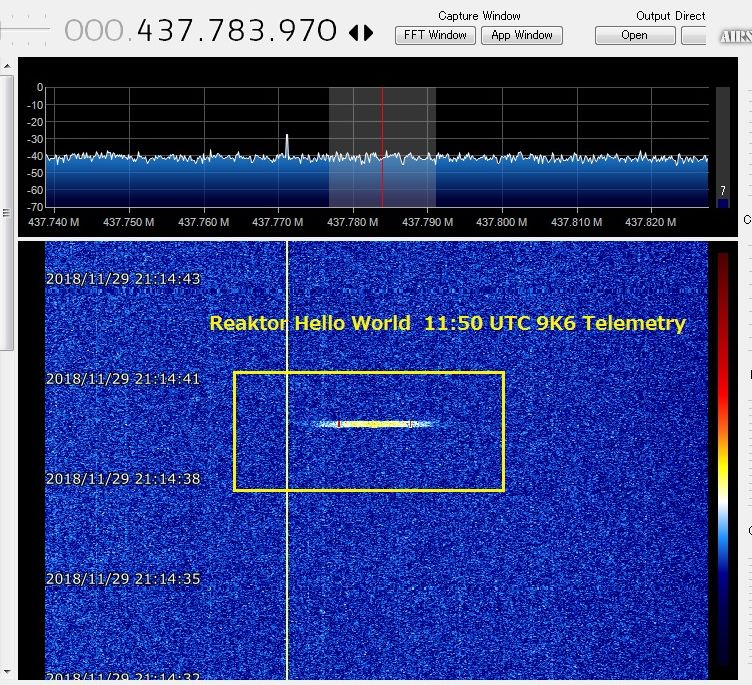The width and height of the screenshot is (752, 685).
Task: Click the left tuning arrow beside the frequency
Action: coord(353,33)
